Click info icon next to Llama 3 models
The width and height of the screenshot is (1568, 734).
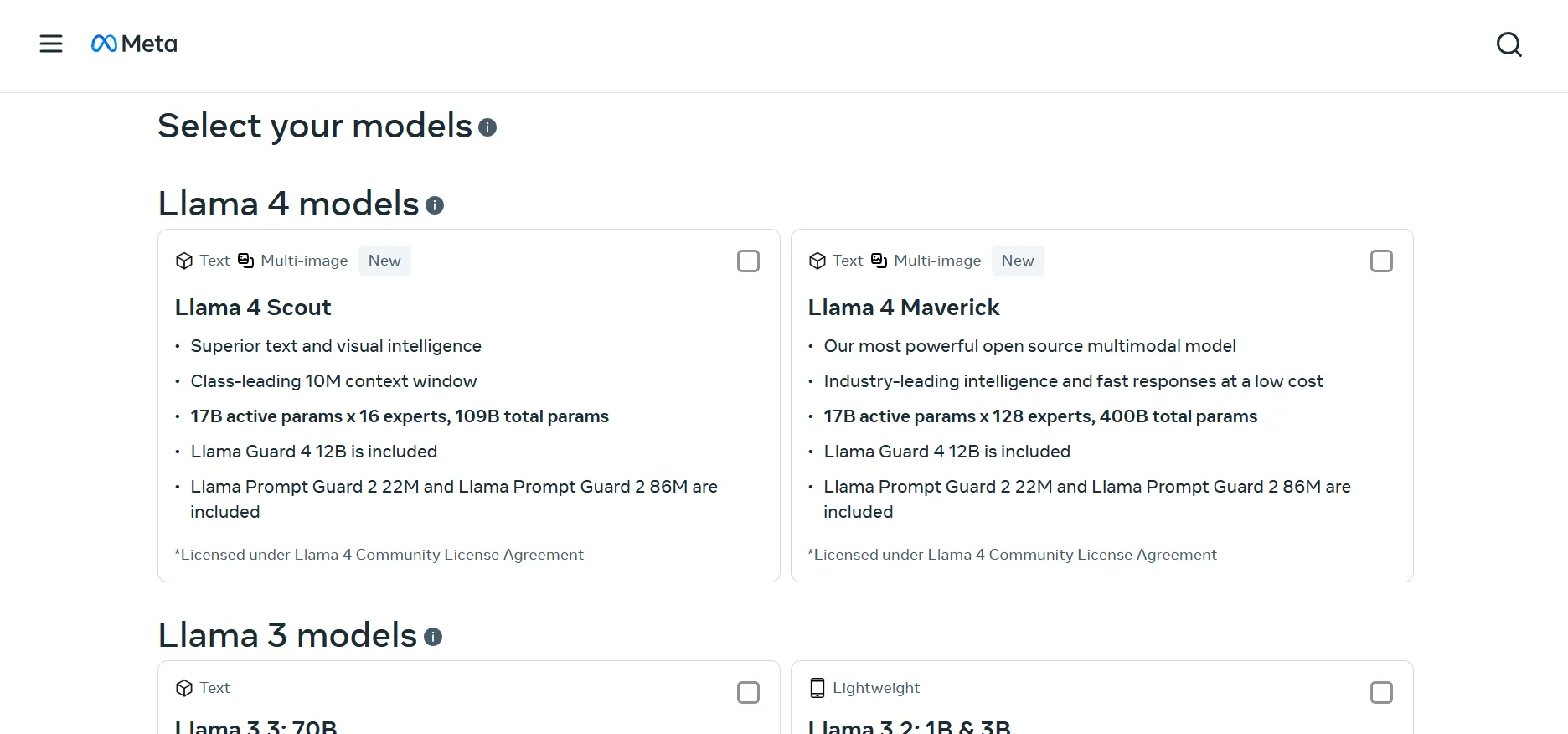click(x=433, y=637)
